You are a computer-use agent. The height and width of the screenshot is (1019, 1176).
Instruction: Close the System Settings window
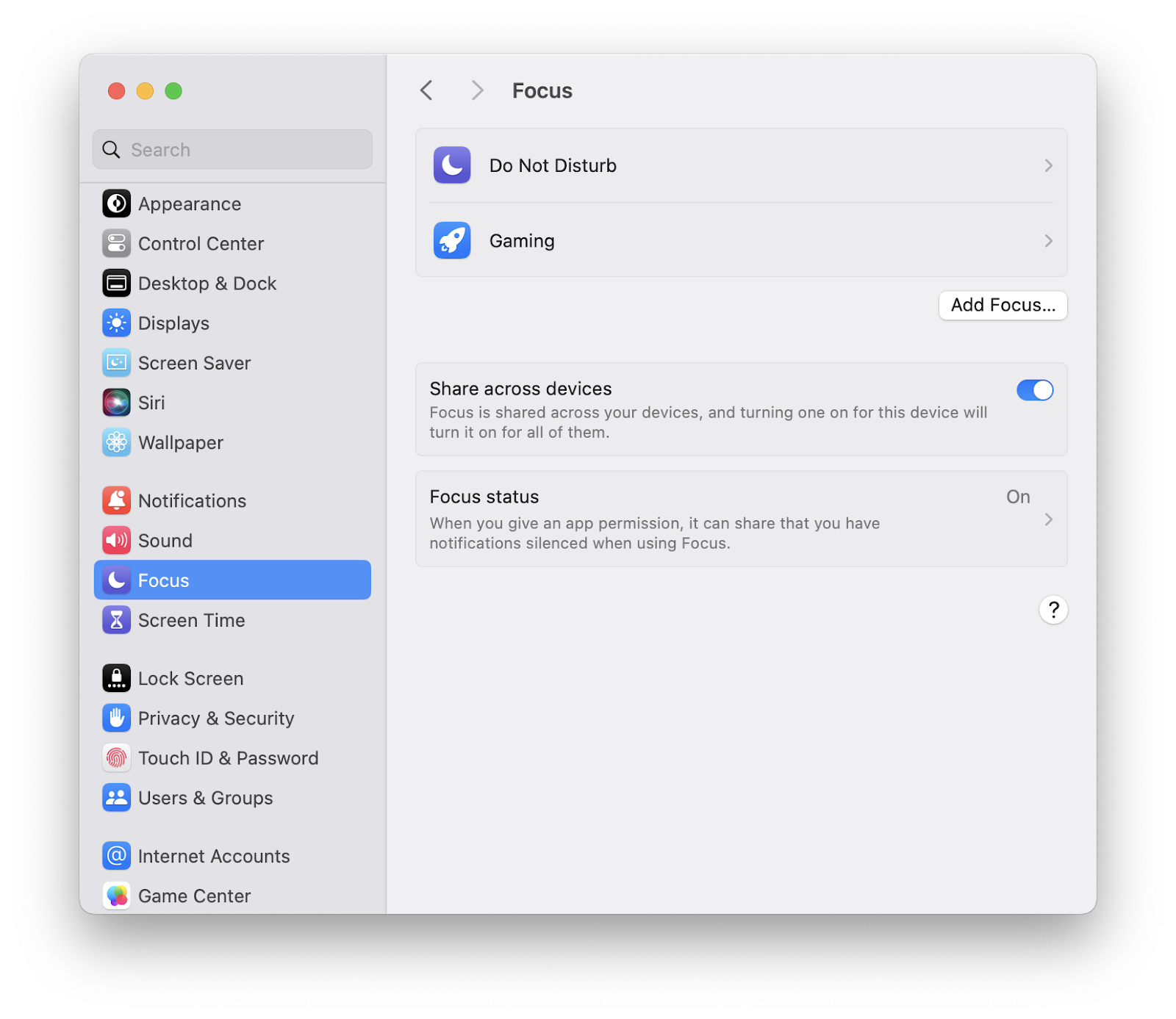[x=116, y=90]
